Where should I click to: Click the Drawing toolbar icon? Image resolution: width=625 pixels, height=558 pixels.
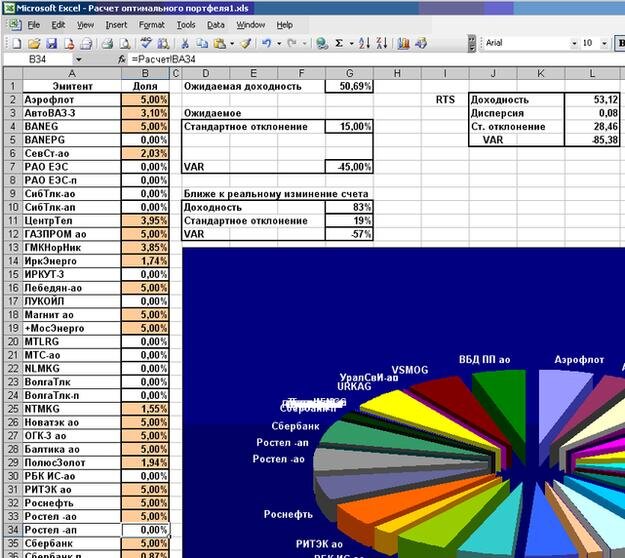click(x=421, y=43)
